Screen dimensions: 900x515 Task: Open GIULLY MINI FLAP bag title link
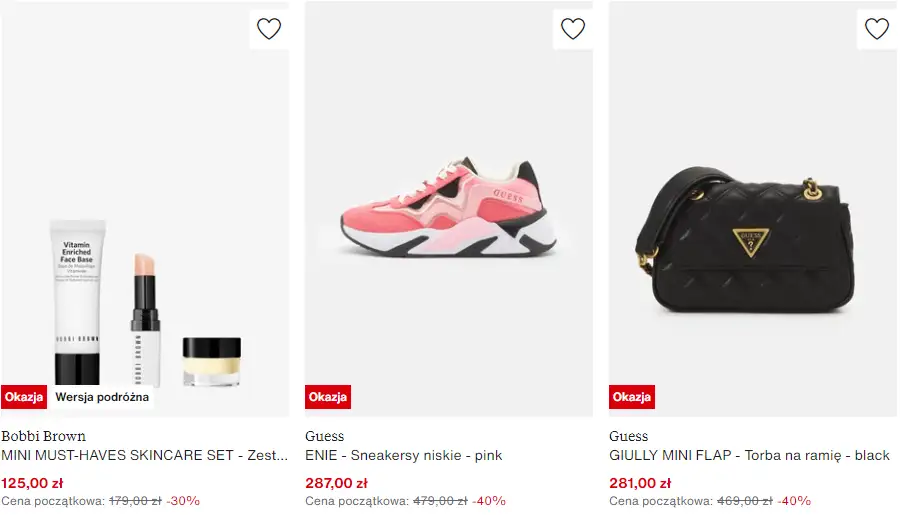[x=749, y=456]
